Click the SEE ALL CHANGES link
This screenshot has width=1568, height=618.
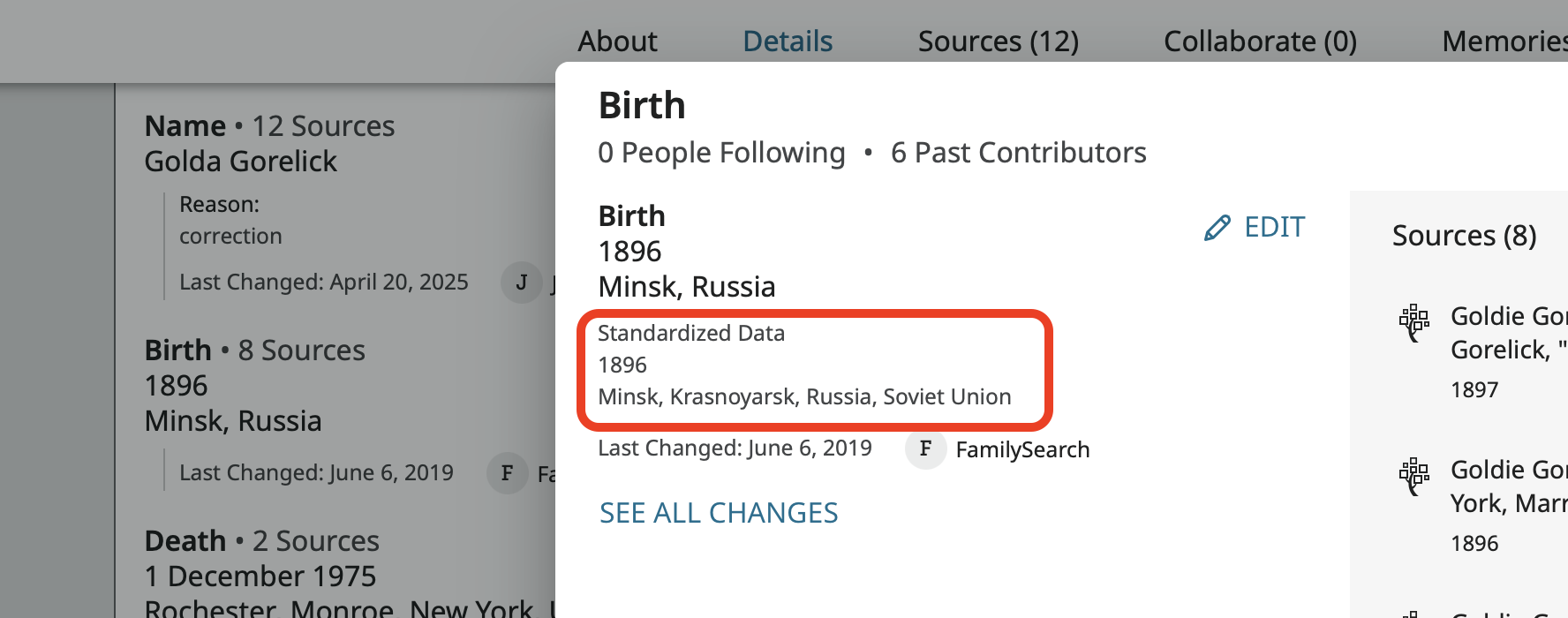coord(718,513)
